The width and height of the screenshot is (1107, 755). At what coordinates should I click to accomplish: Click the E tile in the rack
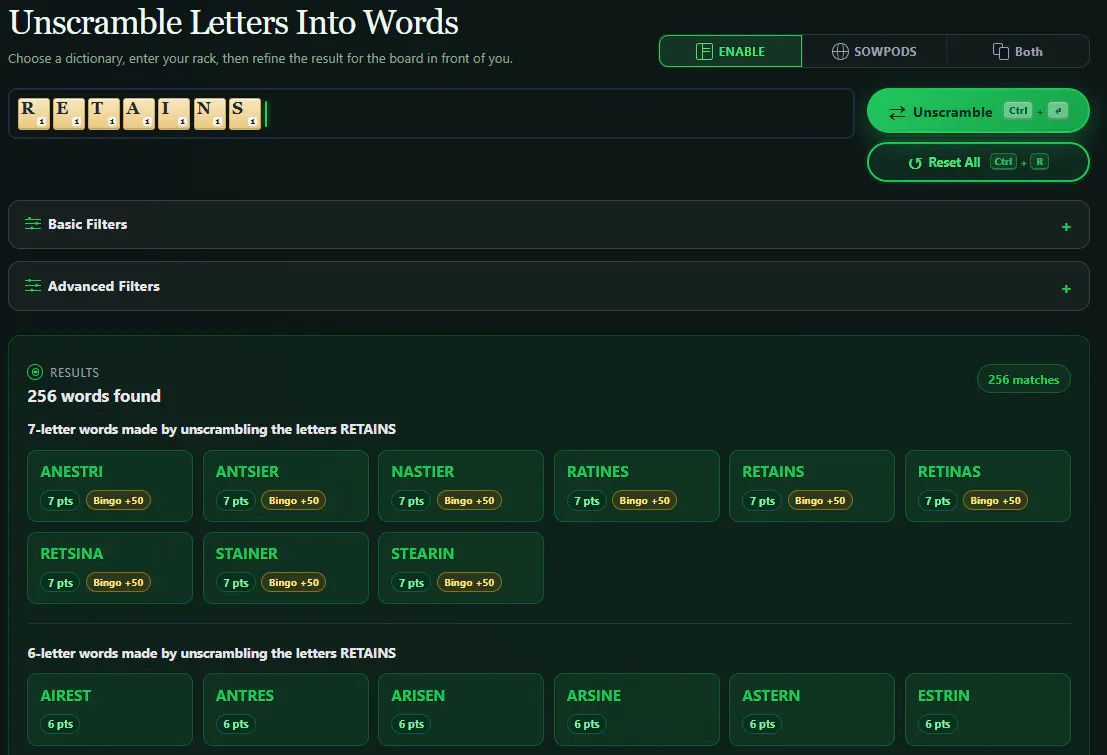click(x=68, y=114)
